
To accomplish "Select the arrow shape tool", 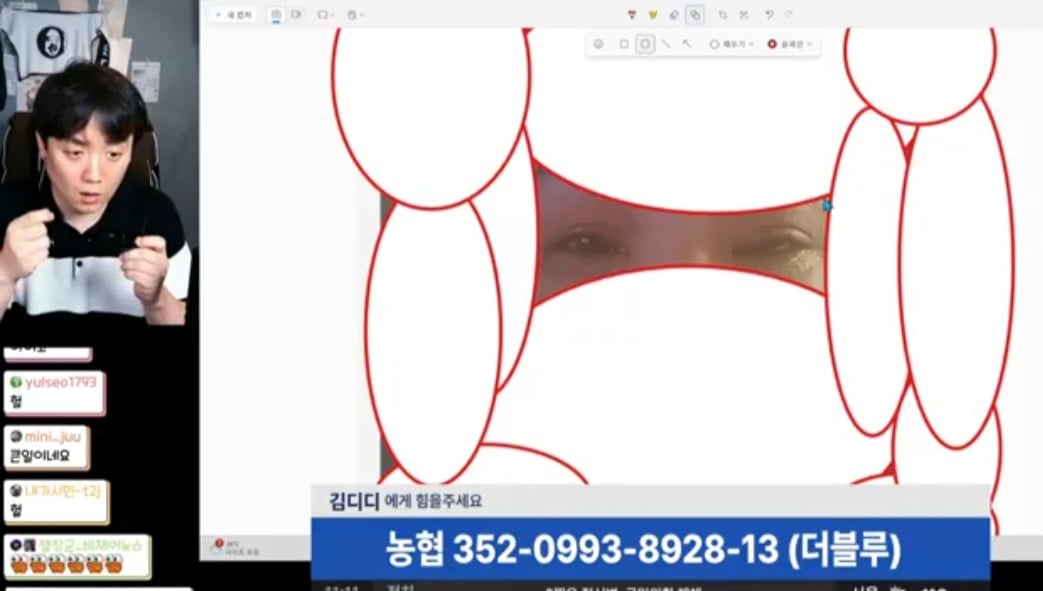I will 687,44.
